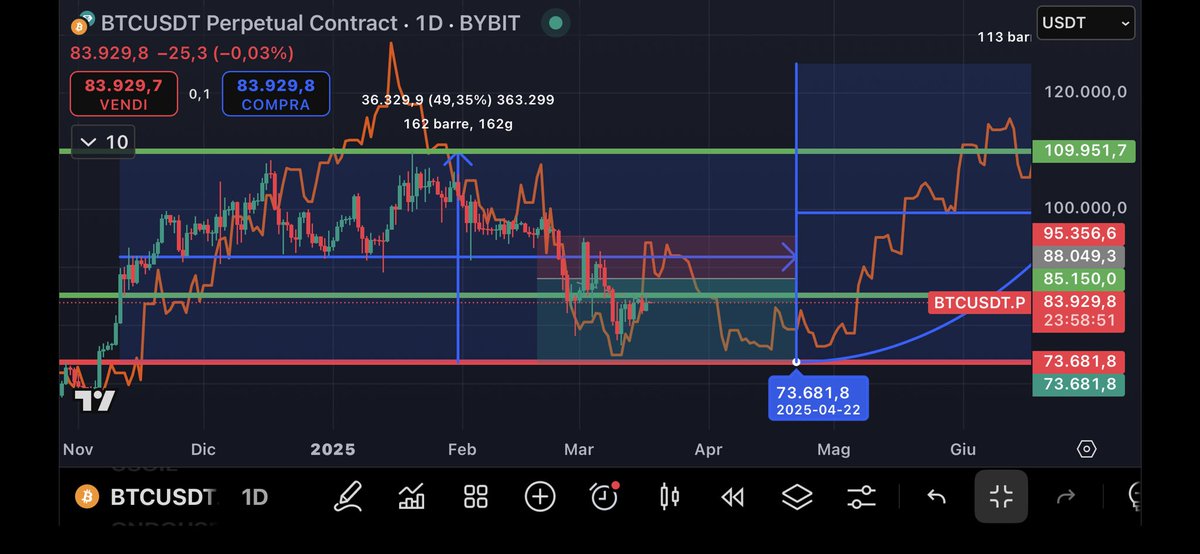Open the object tree layers icon
This screenshot has height=554, width=1200.
[x=797, y=496]
